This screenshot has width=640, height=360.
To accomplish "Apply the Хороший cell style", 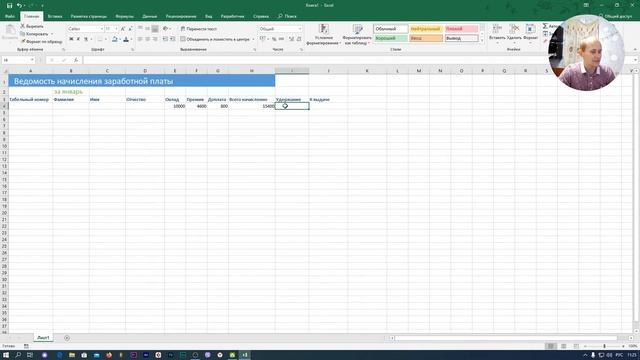I will [391, 38].
